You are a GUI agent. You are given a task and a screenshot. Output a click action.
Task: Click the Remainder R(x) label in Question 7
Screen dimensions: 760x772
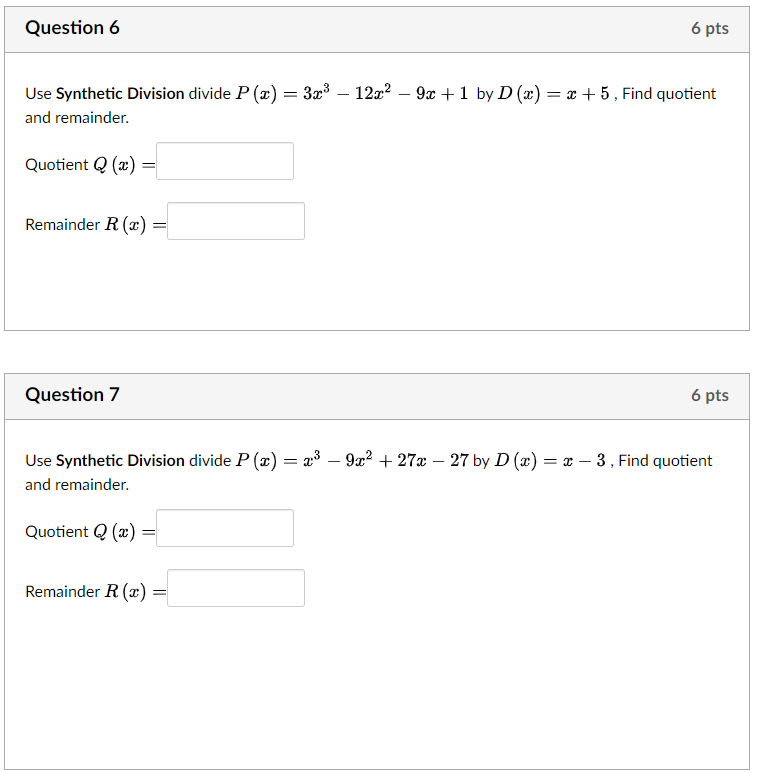point(94,592)
